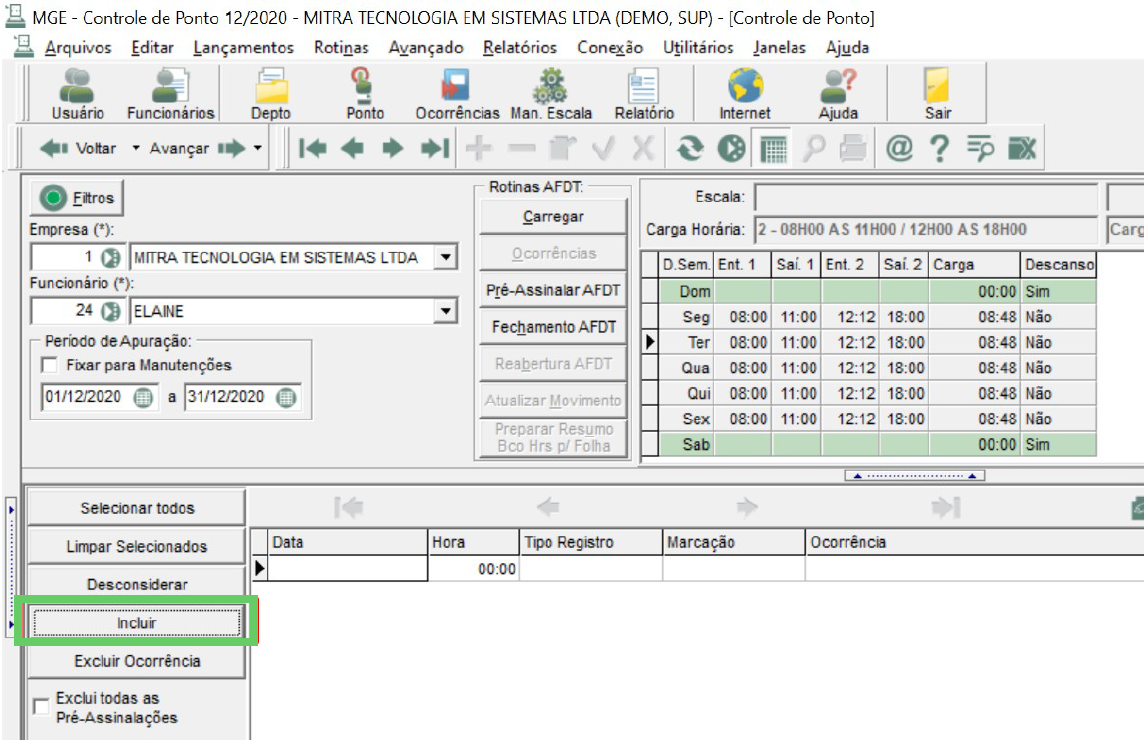Click the Carga Horária field
The width and height of the screenshot is (1144, 742).
tap(925, 230)
